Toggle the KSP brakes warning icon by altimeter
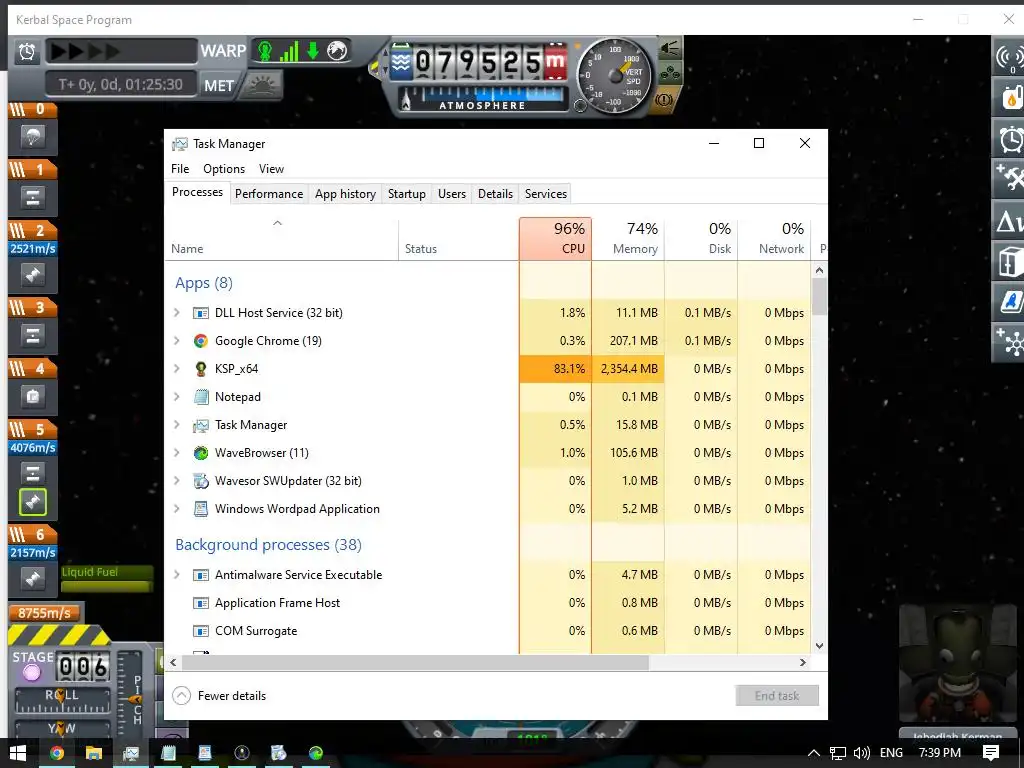1024x768 pixels. pos(664,100)
